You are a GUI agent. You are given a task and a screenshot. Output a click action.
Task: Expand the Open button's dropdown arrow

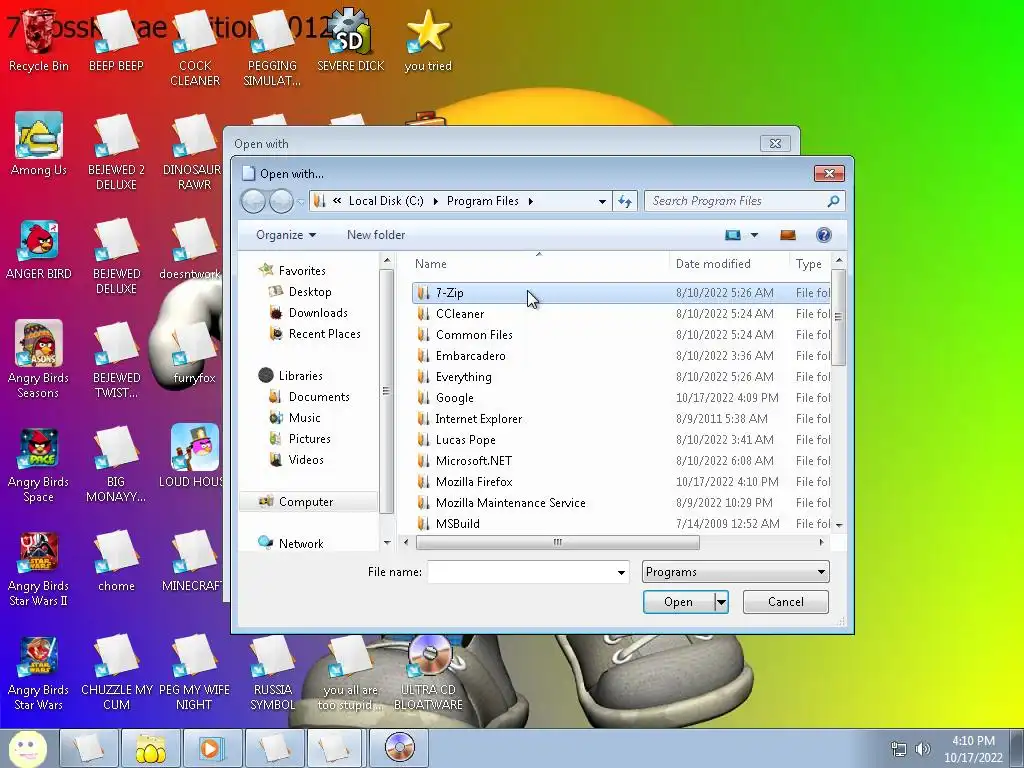click(722, 602)
